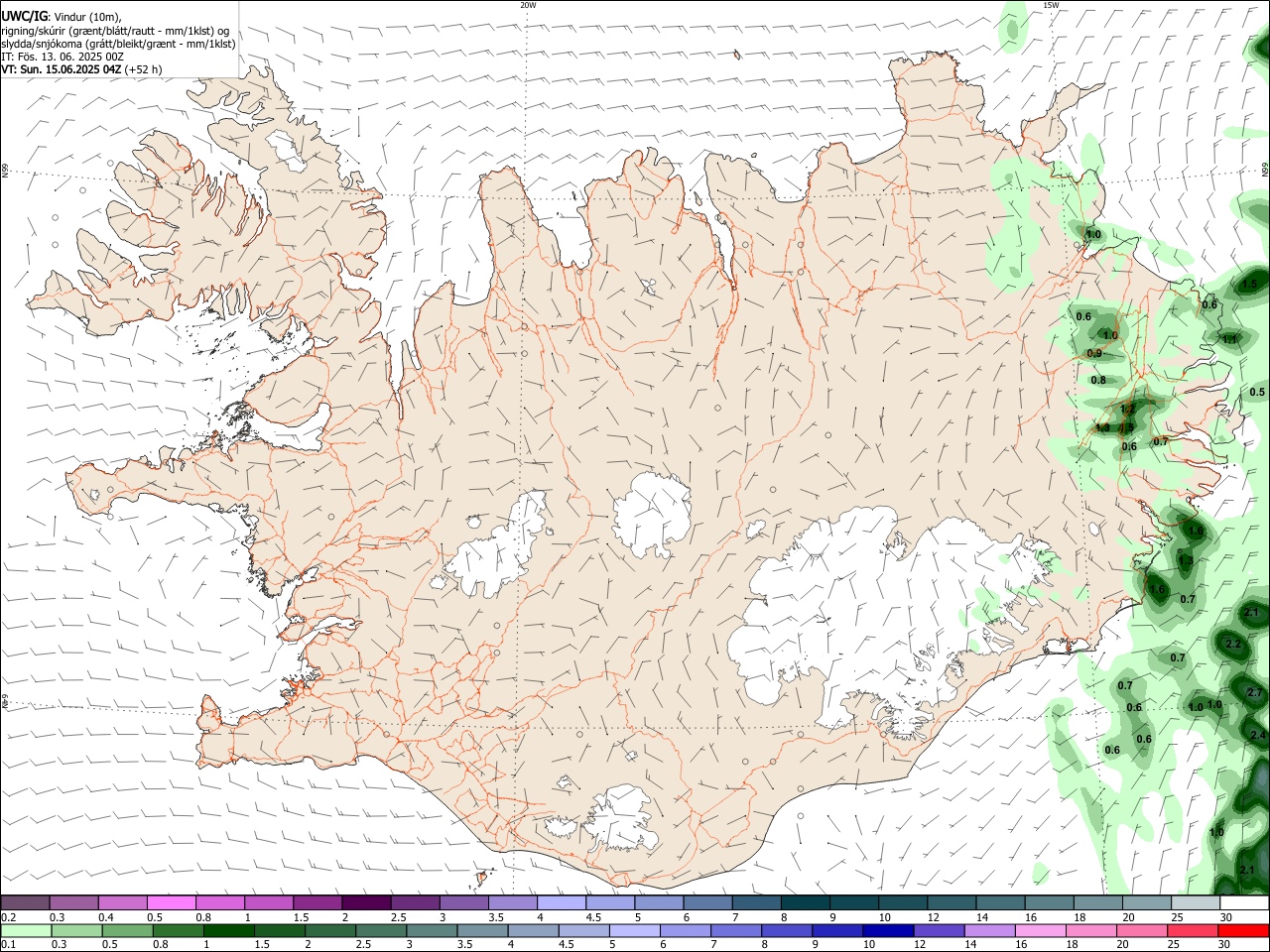Click the 14 lilac swatch in lower legend row

[x=989, y=930]
